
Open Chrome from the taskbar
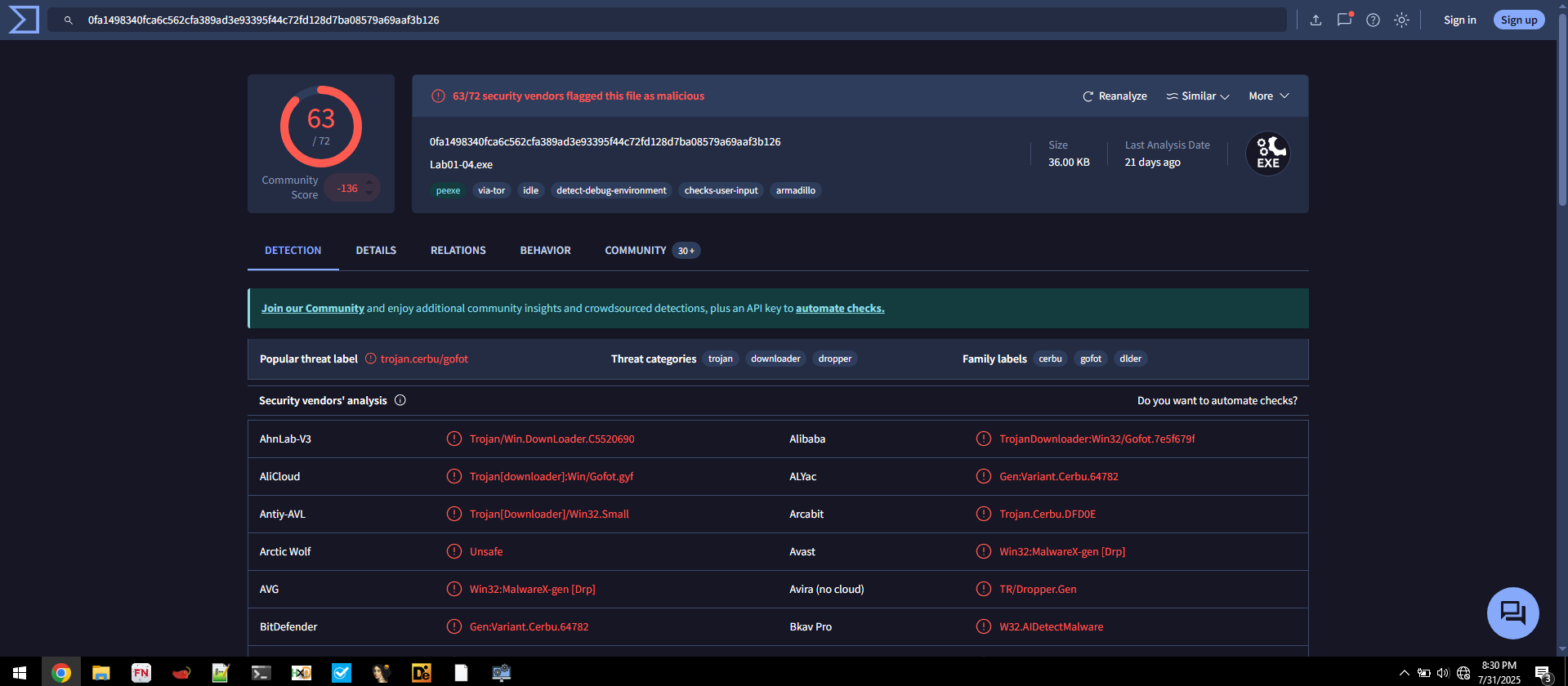(x=61, y=673)
